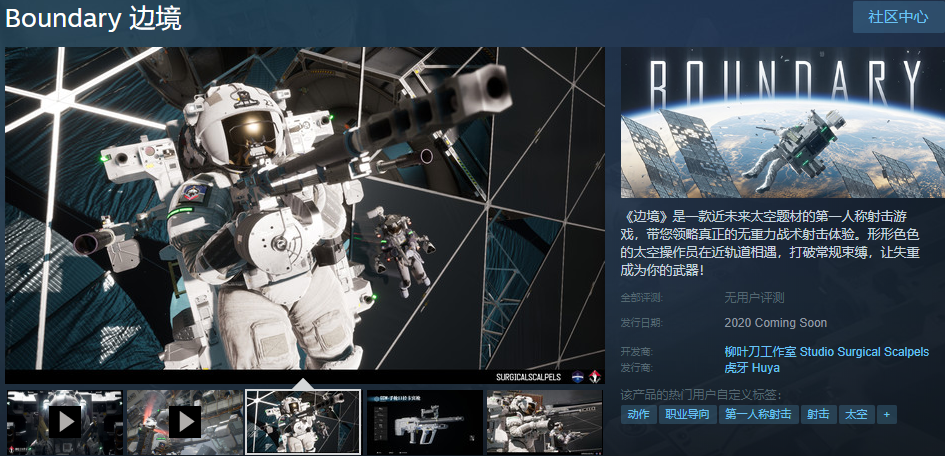Open the 社区中心 community hub button
Screen dimensions: 945x456
(898, 17)
